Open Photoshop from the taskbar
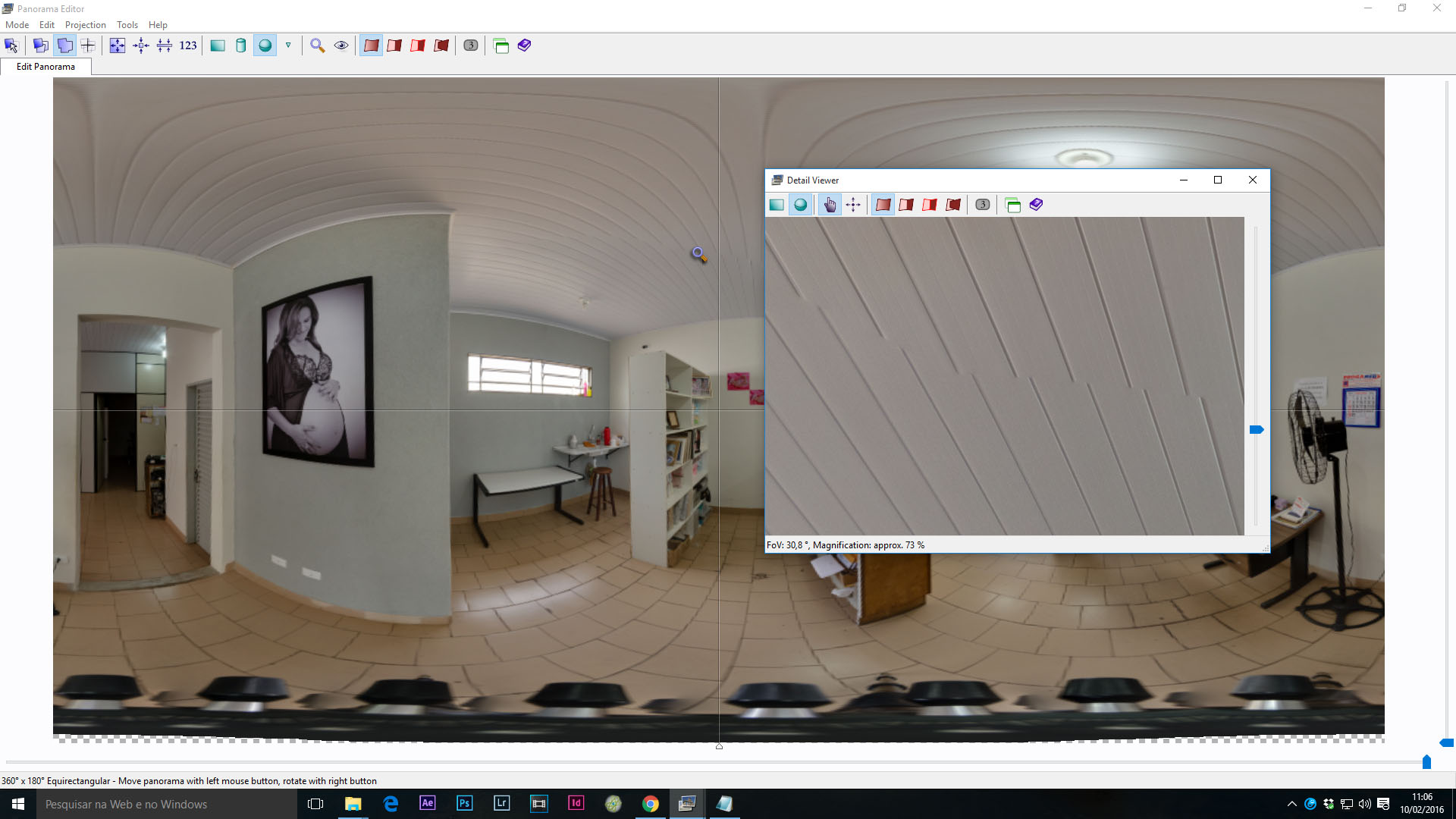The image size is (1456, 819). [464, 803]
